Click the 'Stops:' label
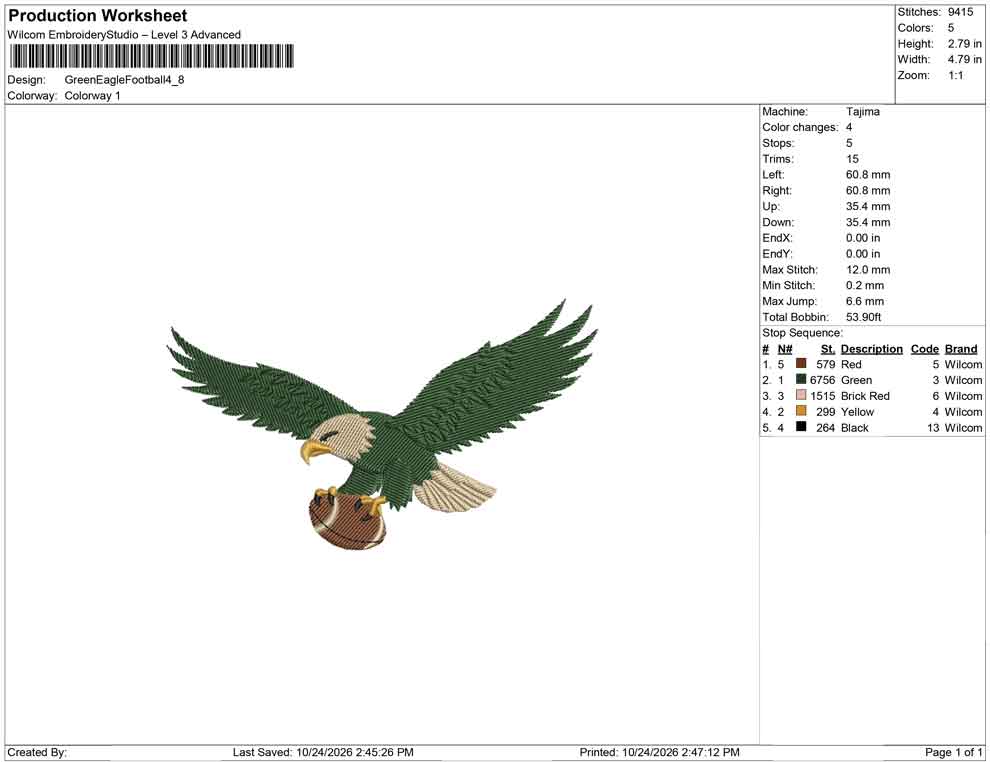 (x=778, y=143)
